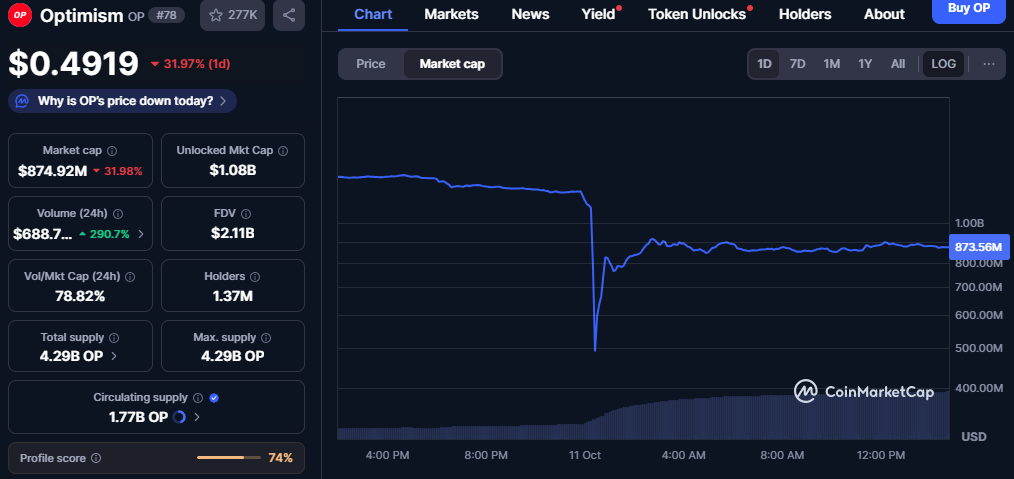Click the Market cap info icon

(x=112, y=150)
